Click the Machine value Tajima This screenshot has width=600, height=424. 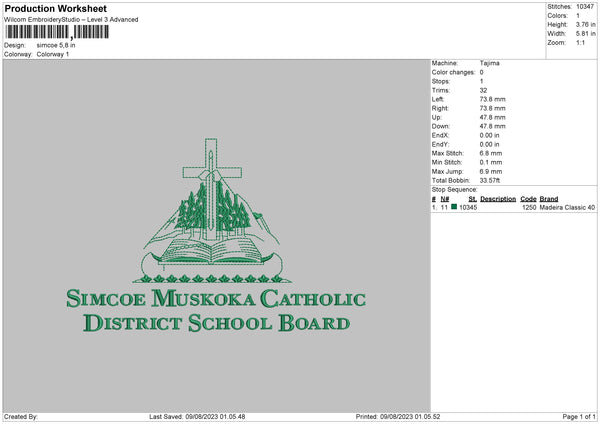coord(490,63)
